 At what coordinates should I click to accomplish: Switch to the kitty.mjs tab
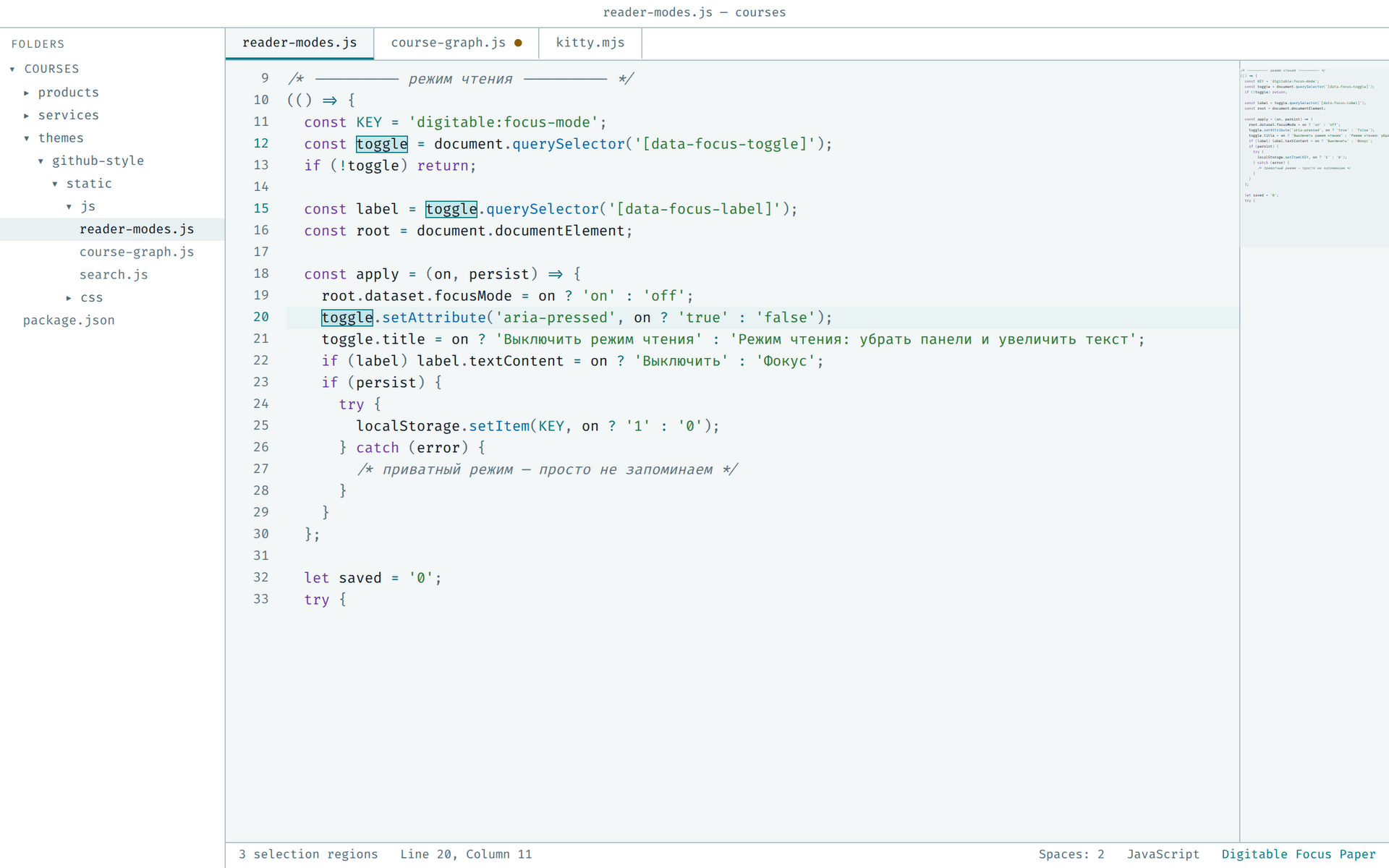coord(590,43)
